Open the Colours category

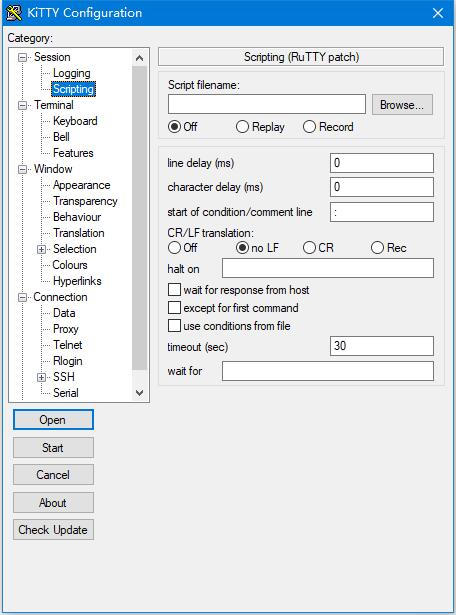click(x=70, y=265)
